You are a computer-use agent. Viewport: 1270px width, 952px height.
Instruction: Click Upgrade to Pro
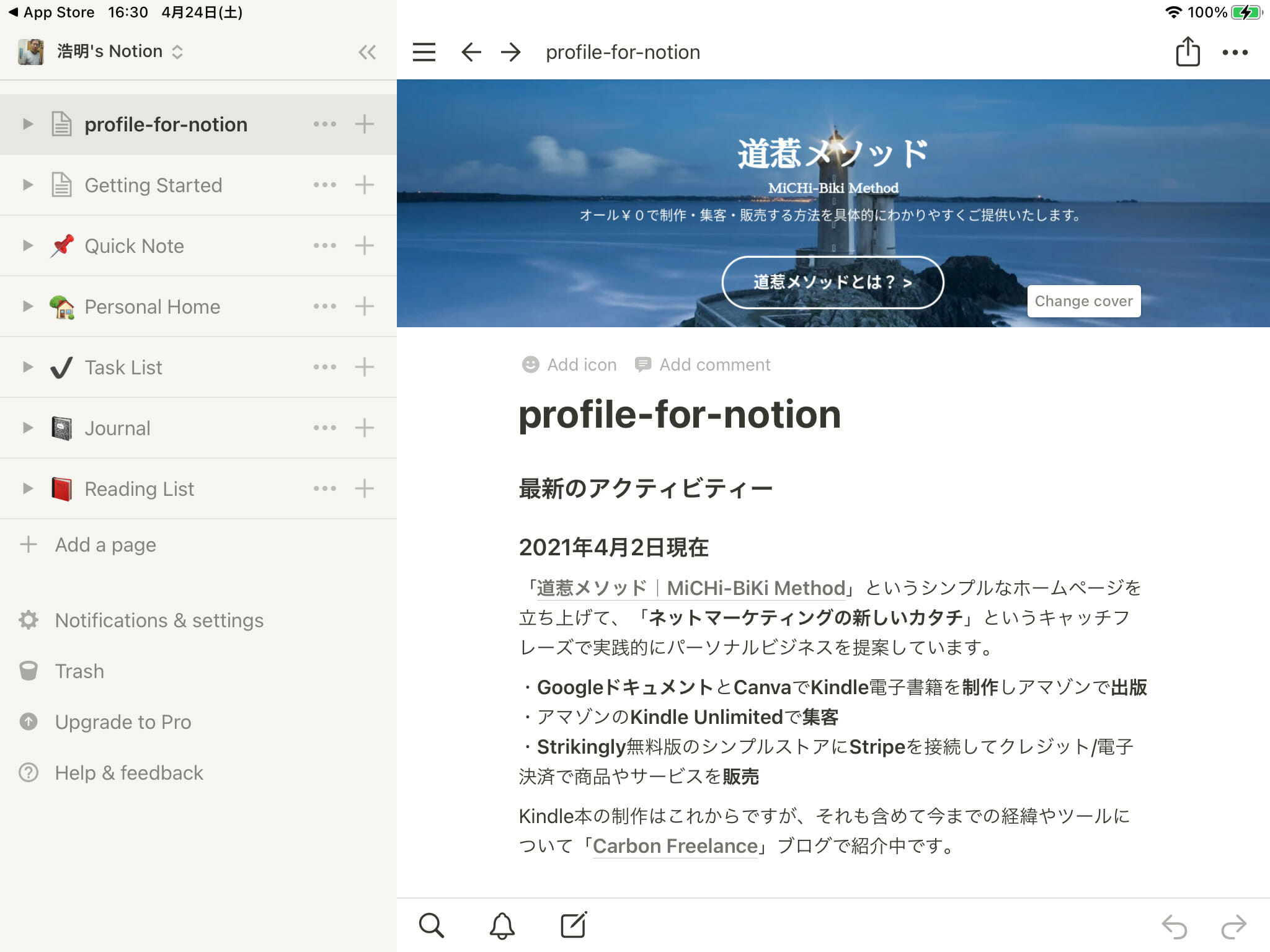(105, 722)
